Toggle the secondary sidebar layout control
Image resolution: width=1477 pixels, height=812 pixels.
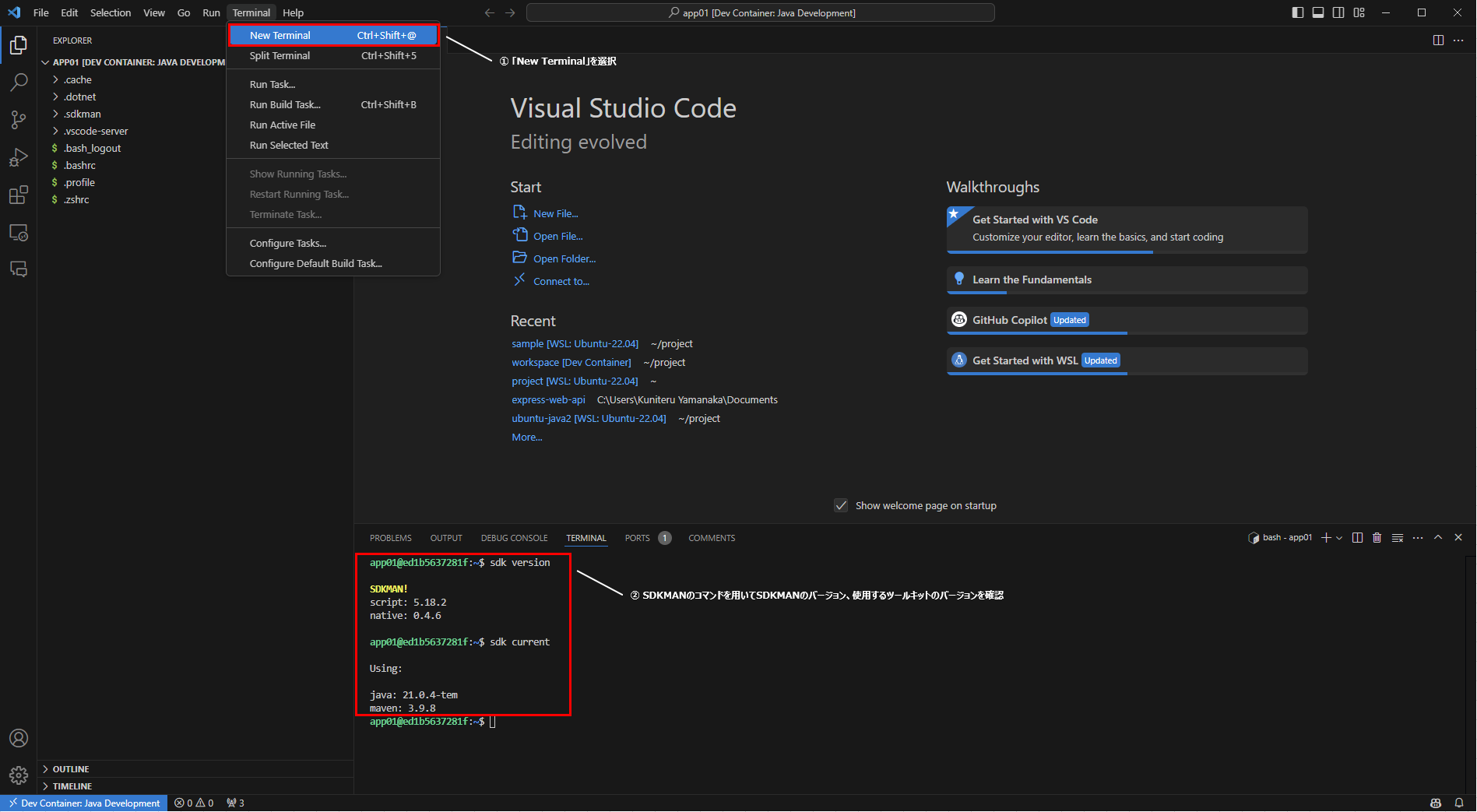coord(1338,12)
